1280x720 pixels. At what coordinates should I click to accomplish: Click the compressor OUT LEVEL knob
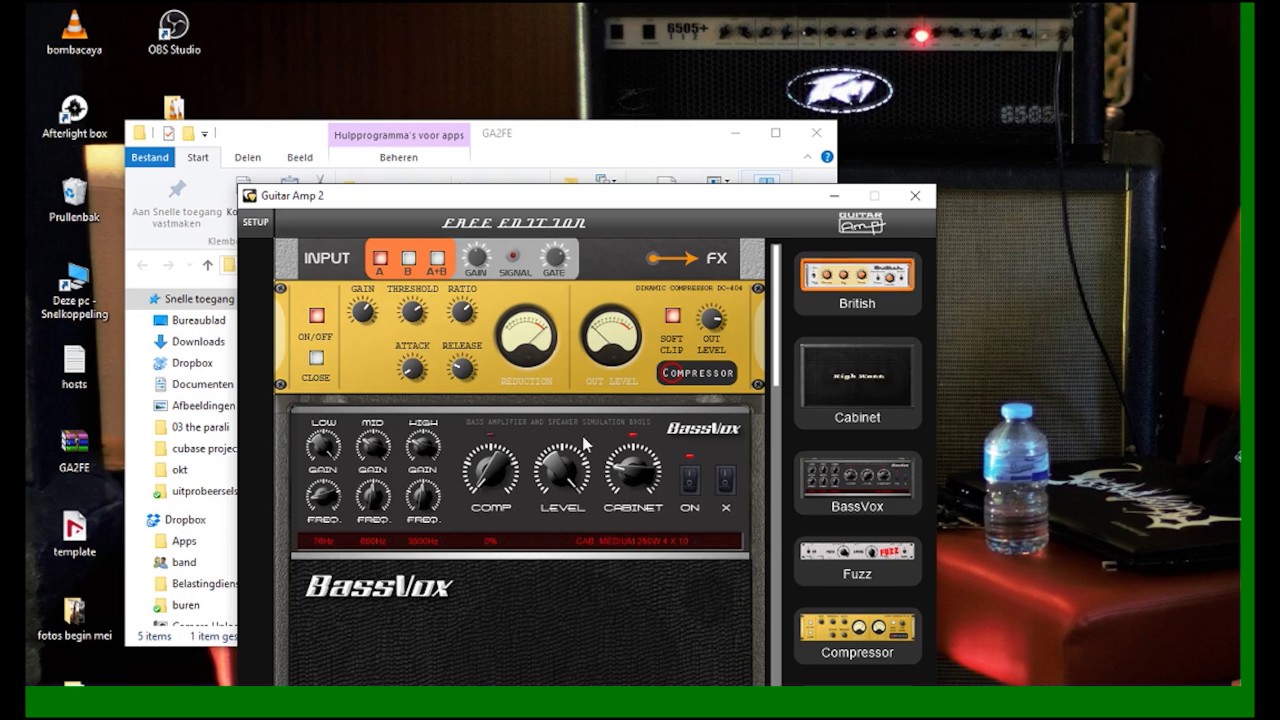711,319
